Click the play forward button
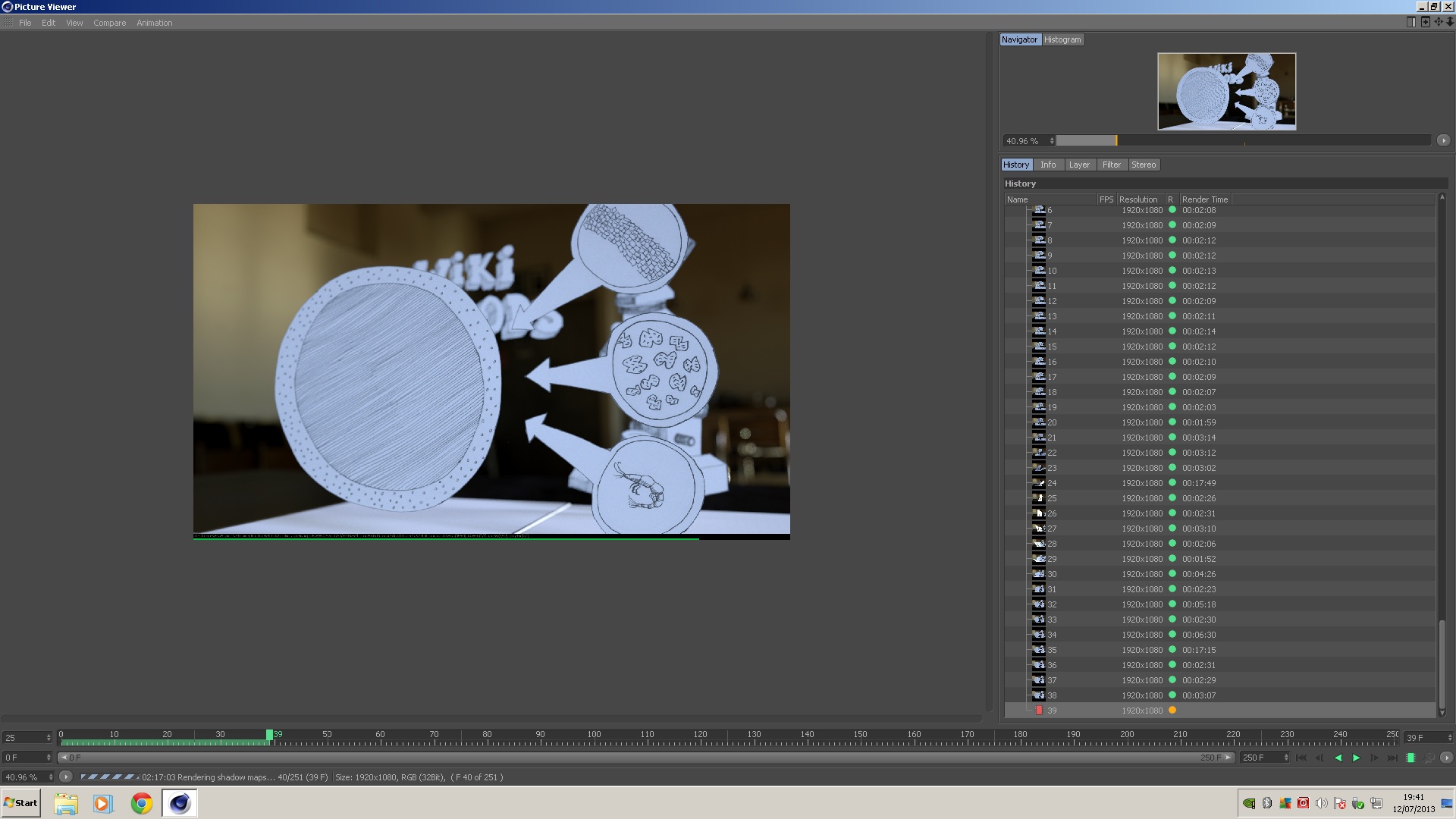This screenshot has width=1456, height=819. click(x=1356, y=758)
